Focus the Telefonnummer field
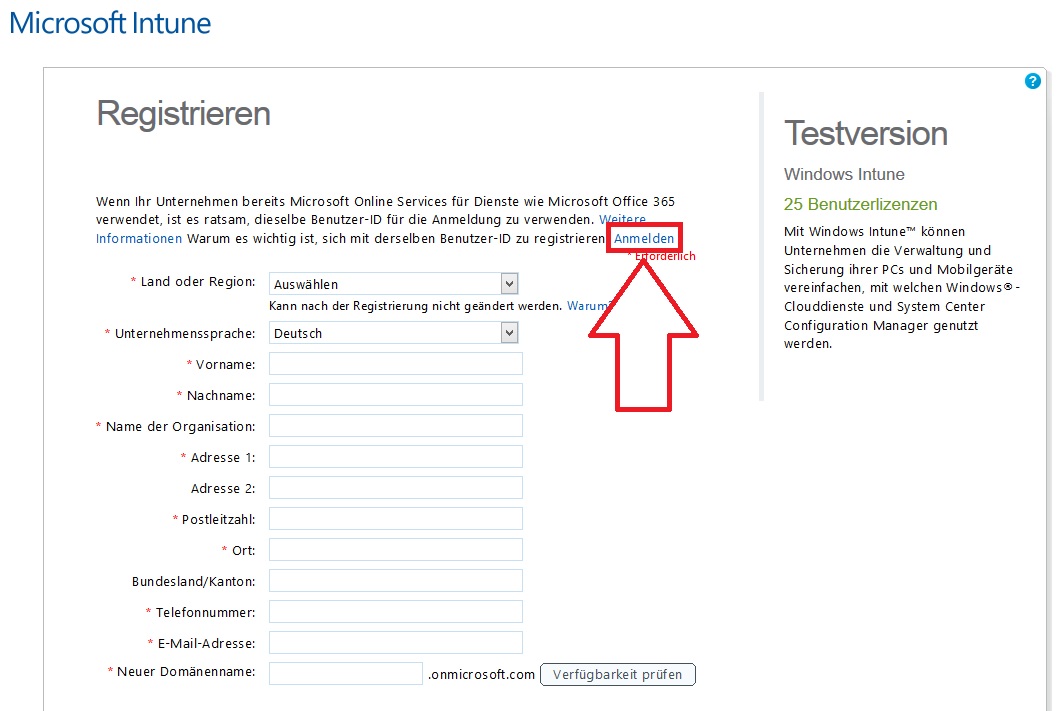The image size is (1064, 711). point(396,612)
